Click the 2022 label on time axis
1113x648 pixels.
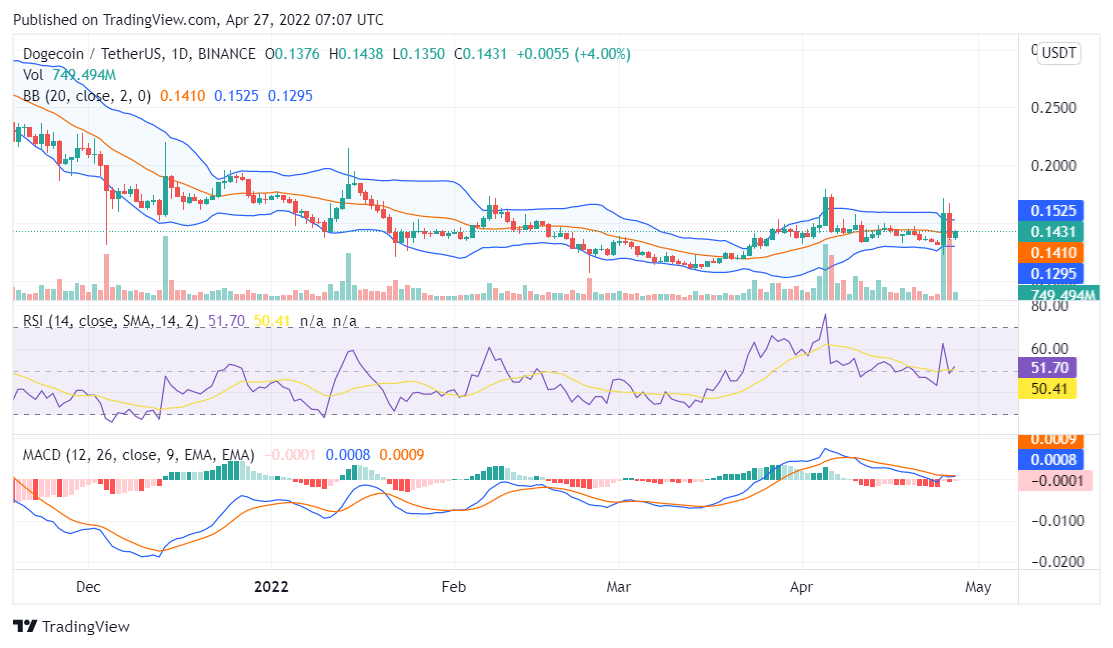coord(271,586)
